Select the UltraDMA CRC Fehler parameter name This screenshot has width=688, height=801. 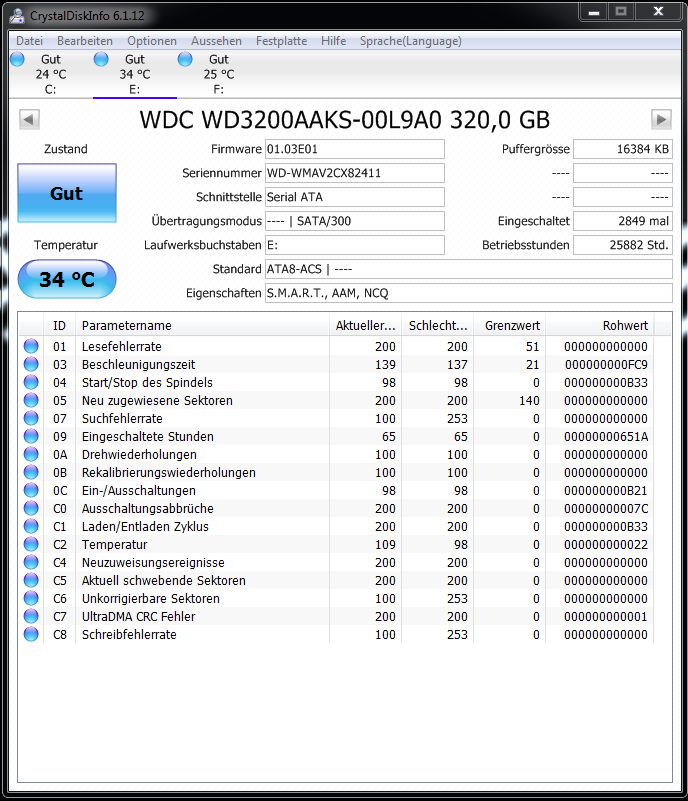(x=138, y=617)
